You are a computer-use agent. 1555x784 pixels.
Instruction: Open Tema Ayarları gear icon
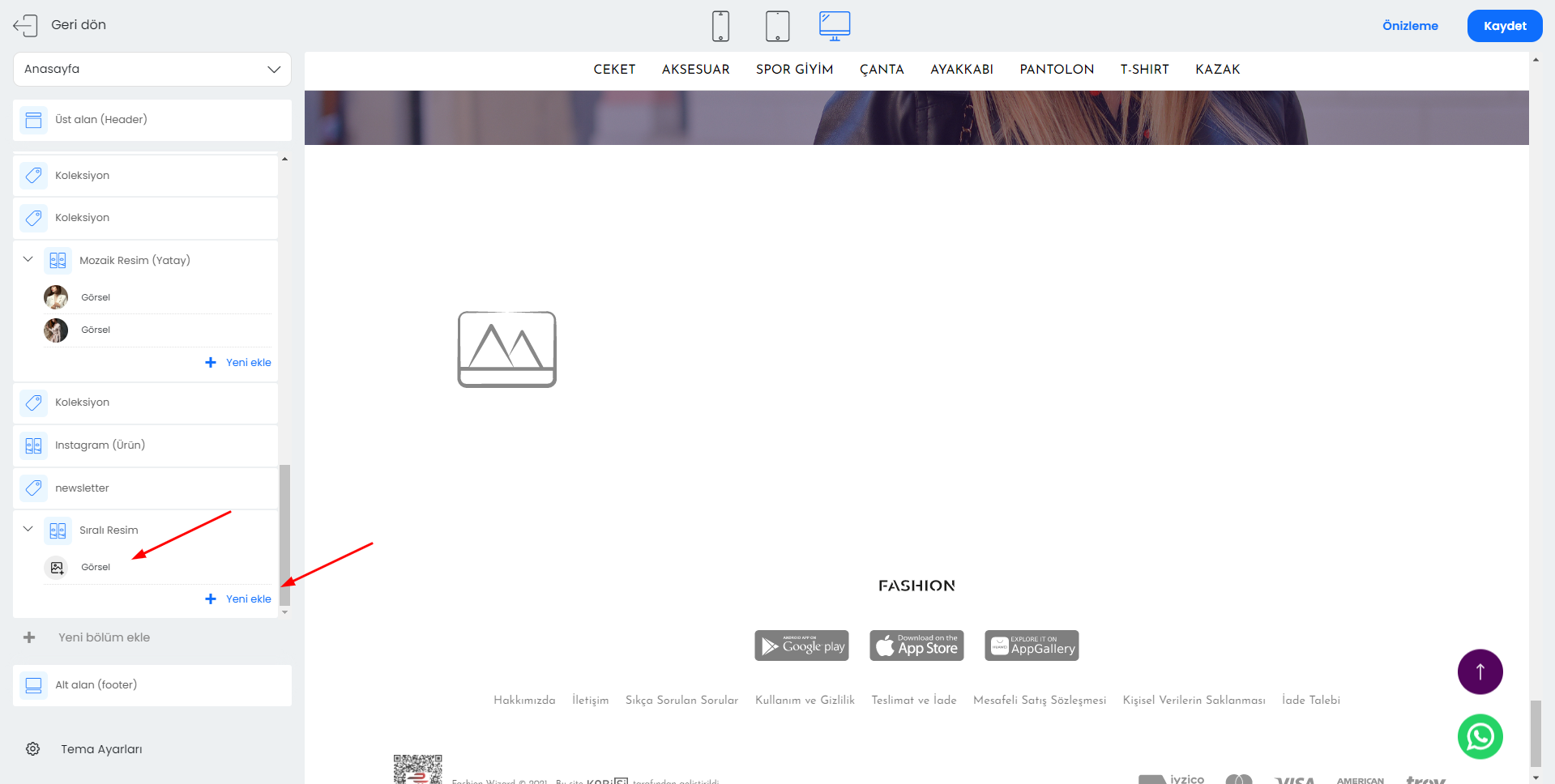point(33,749)
